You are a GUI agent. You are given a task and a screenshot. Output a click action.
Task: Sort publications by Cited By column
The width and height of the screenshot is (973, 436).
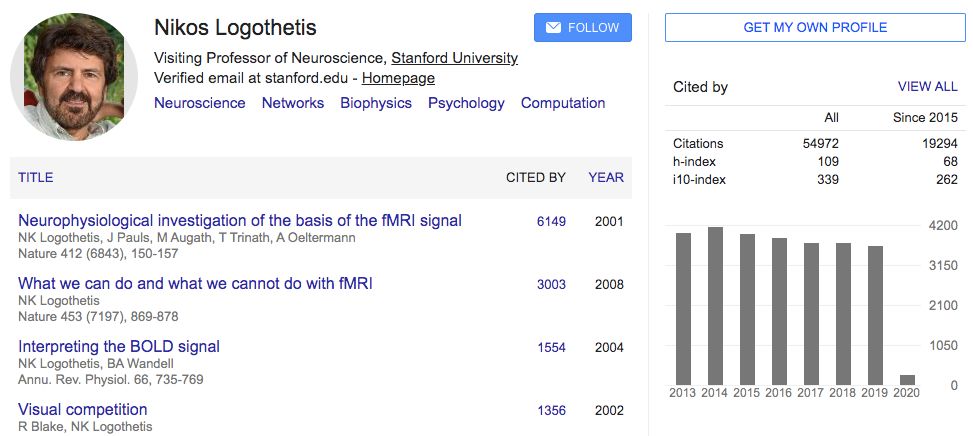[536, 178]
